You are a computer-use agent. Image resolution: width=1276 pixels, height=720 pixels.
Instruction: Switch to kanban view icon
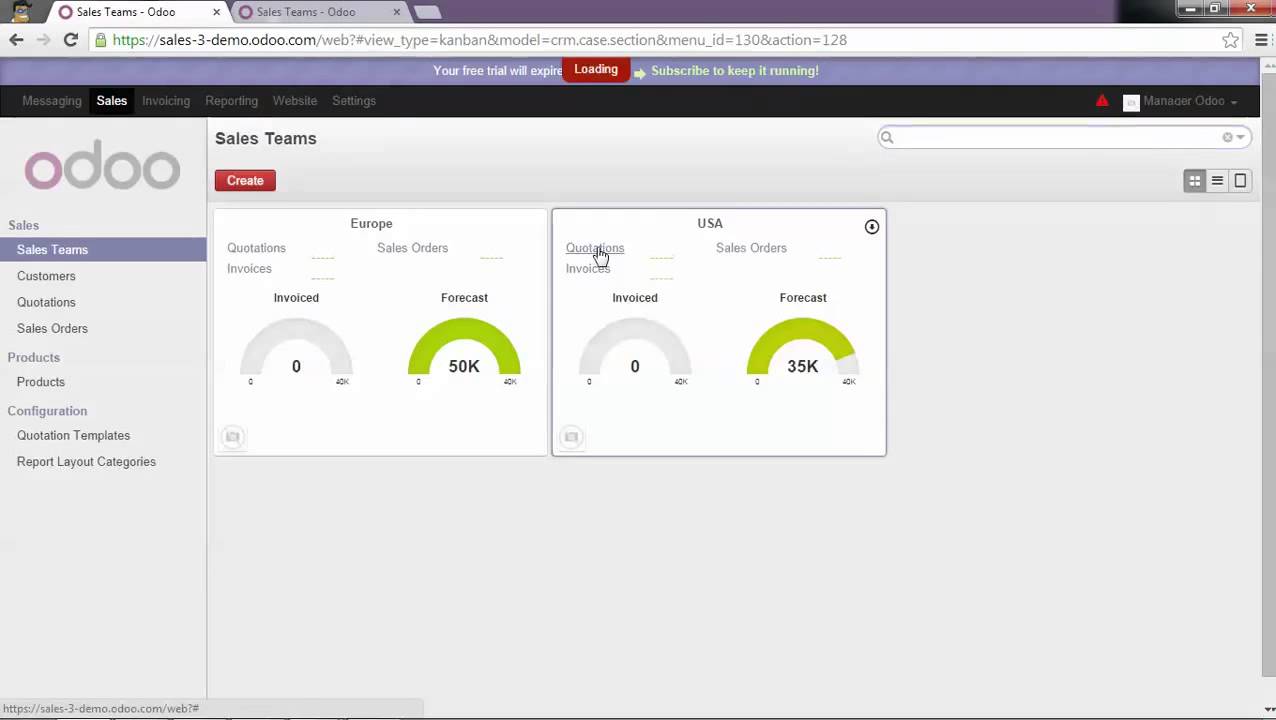[x=1194, y=181]
